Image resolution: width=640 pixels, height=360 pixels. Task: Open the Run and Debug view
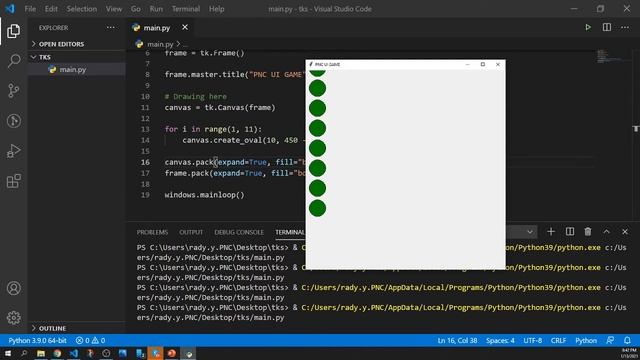[13, 151]
